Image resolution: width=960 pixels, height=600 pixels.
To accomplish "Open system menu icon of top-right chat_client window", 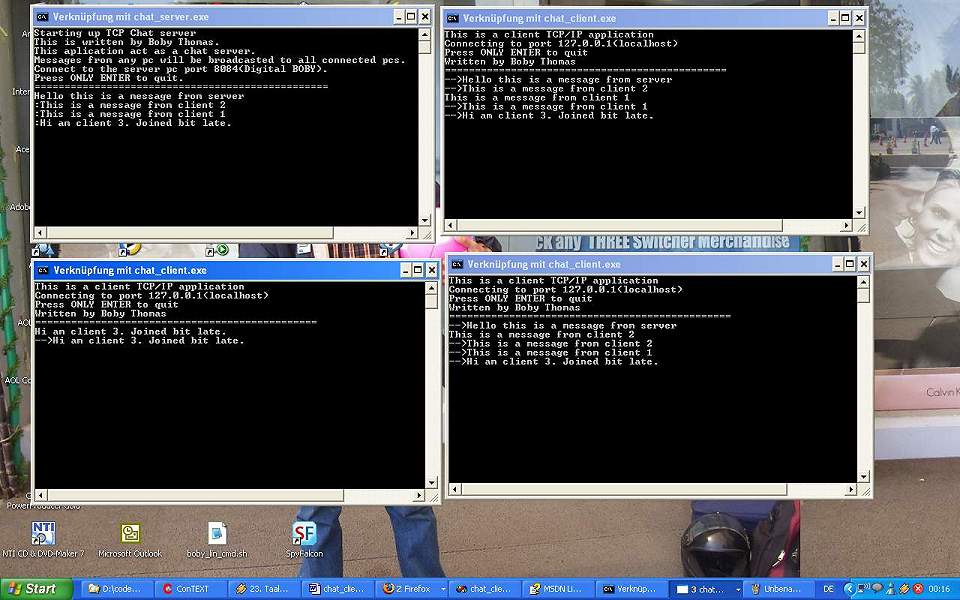I will (452, 18).
